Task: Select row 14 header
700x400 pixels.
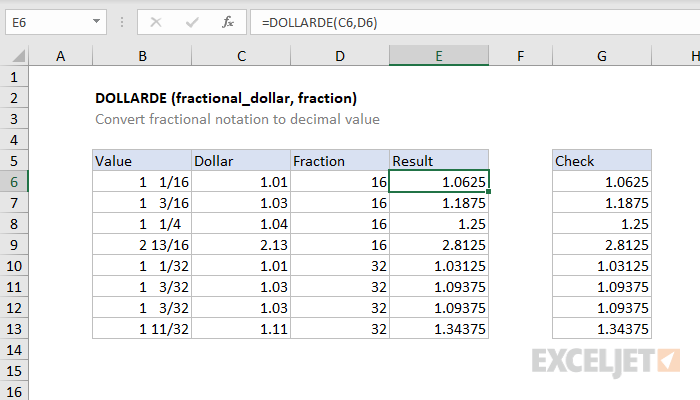Action: pyautogui.click(x=14, y=350)
